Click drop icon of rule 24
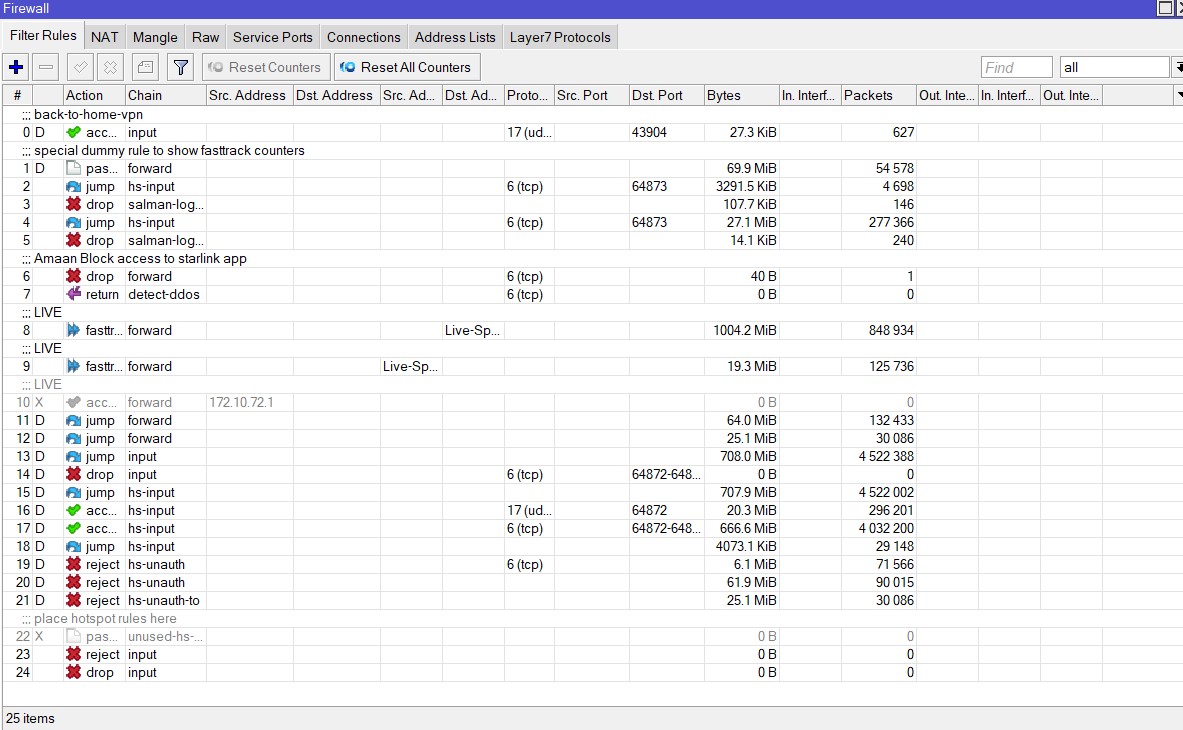The width and height of the screenshot is (1183, 730). pyautogui.click(x=73, y=673)
